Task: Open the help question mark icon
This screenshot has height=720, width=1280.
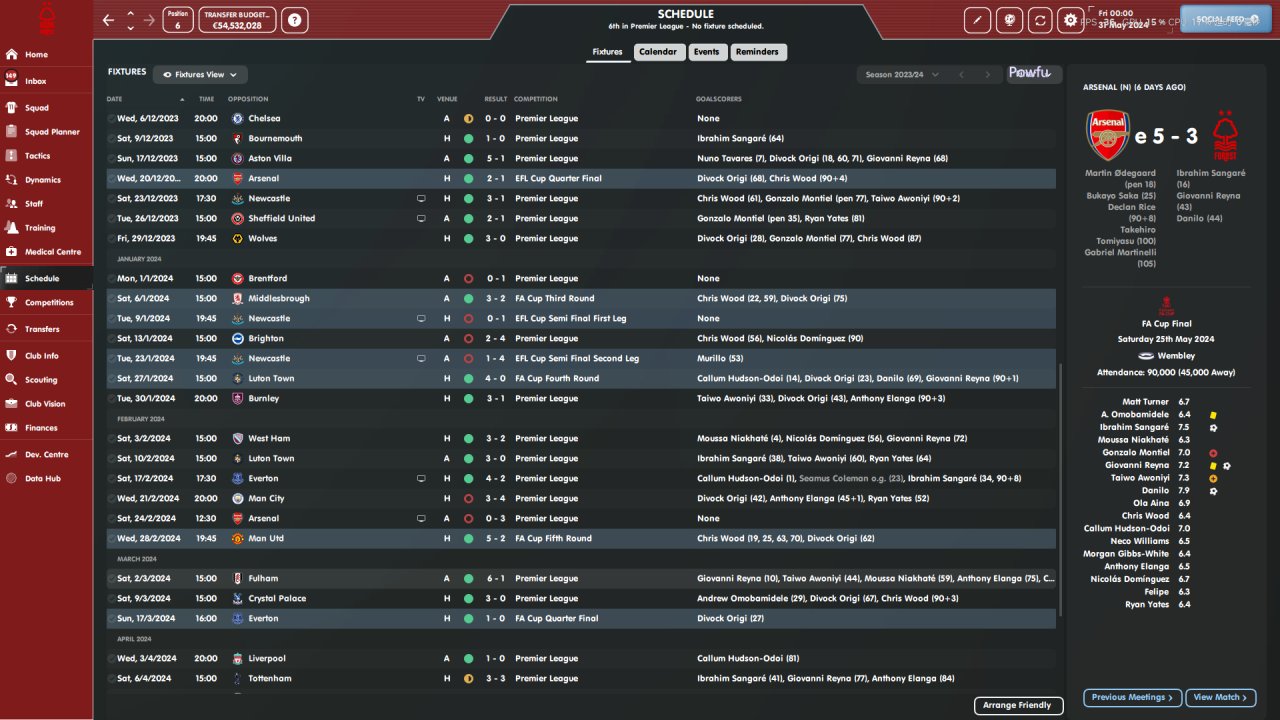Action: 294,19
